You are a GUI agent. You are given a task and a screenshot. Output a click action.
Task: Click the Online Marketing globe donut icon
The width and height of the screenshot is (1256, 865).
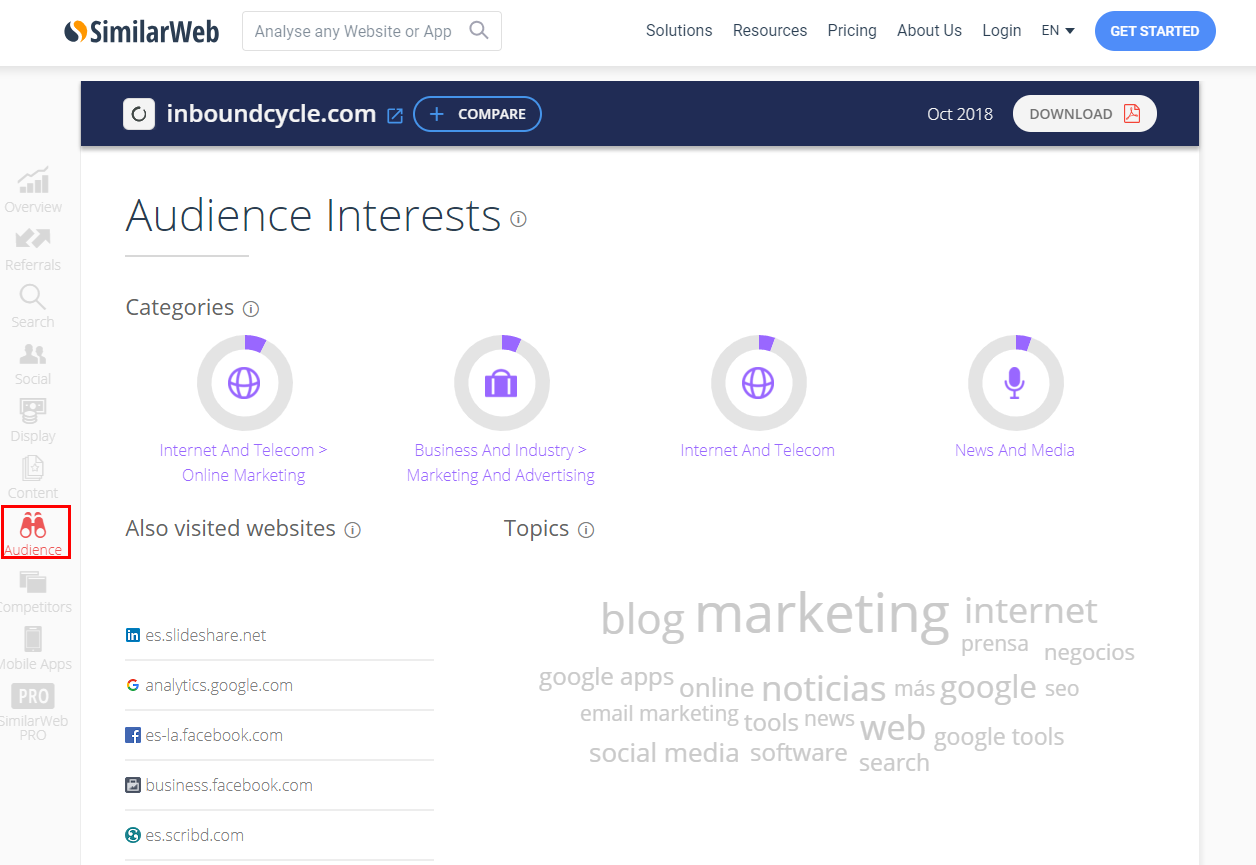(244, 383)
